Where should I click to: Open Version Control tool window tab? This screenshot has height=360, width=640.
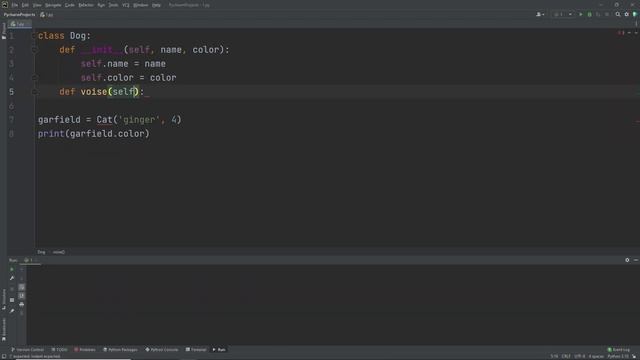click(27, 350)
